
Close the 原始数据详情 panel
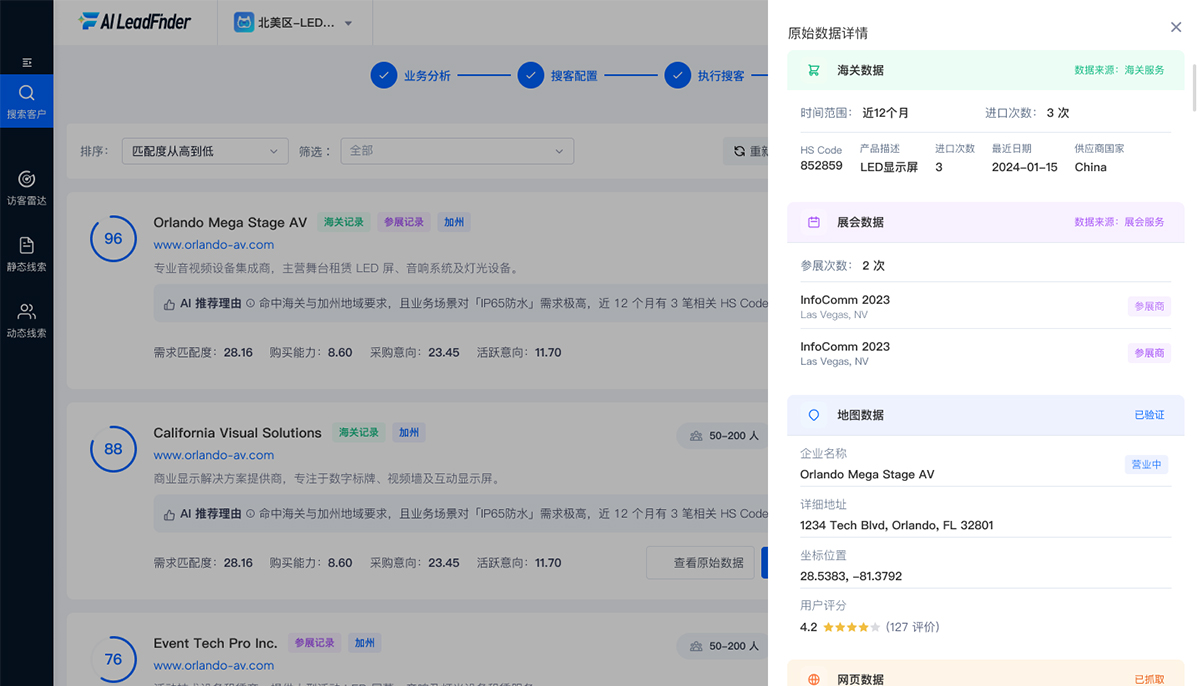coord(1176,27)
